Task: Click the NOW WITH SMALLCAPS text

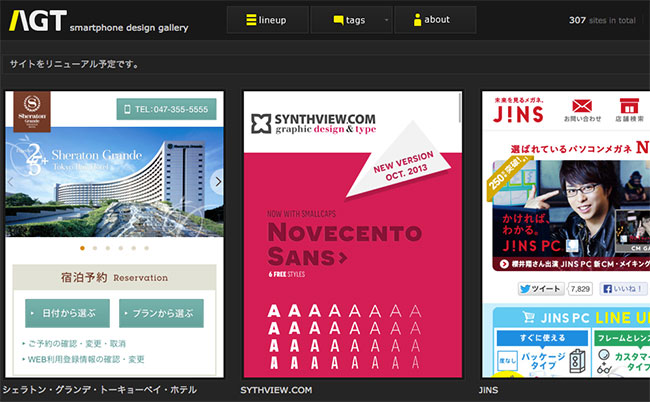Action: pos(301,214)
